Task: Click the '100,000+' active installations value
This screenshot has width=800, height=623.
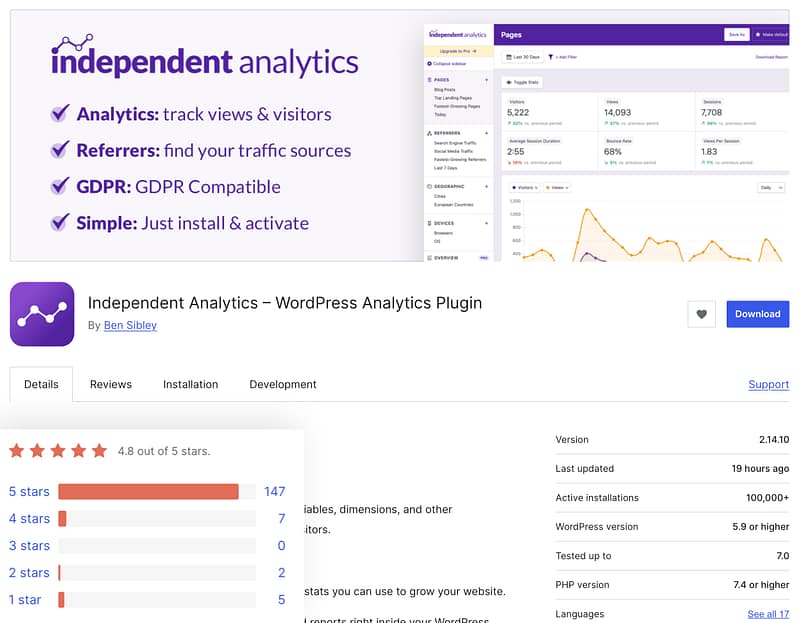Action: [x=767, y=497]
